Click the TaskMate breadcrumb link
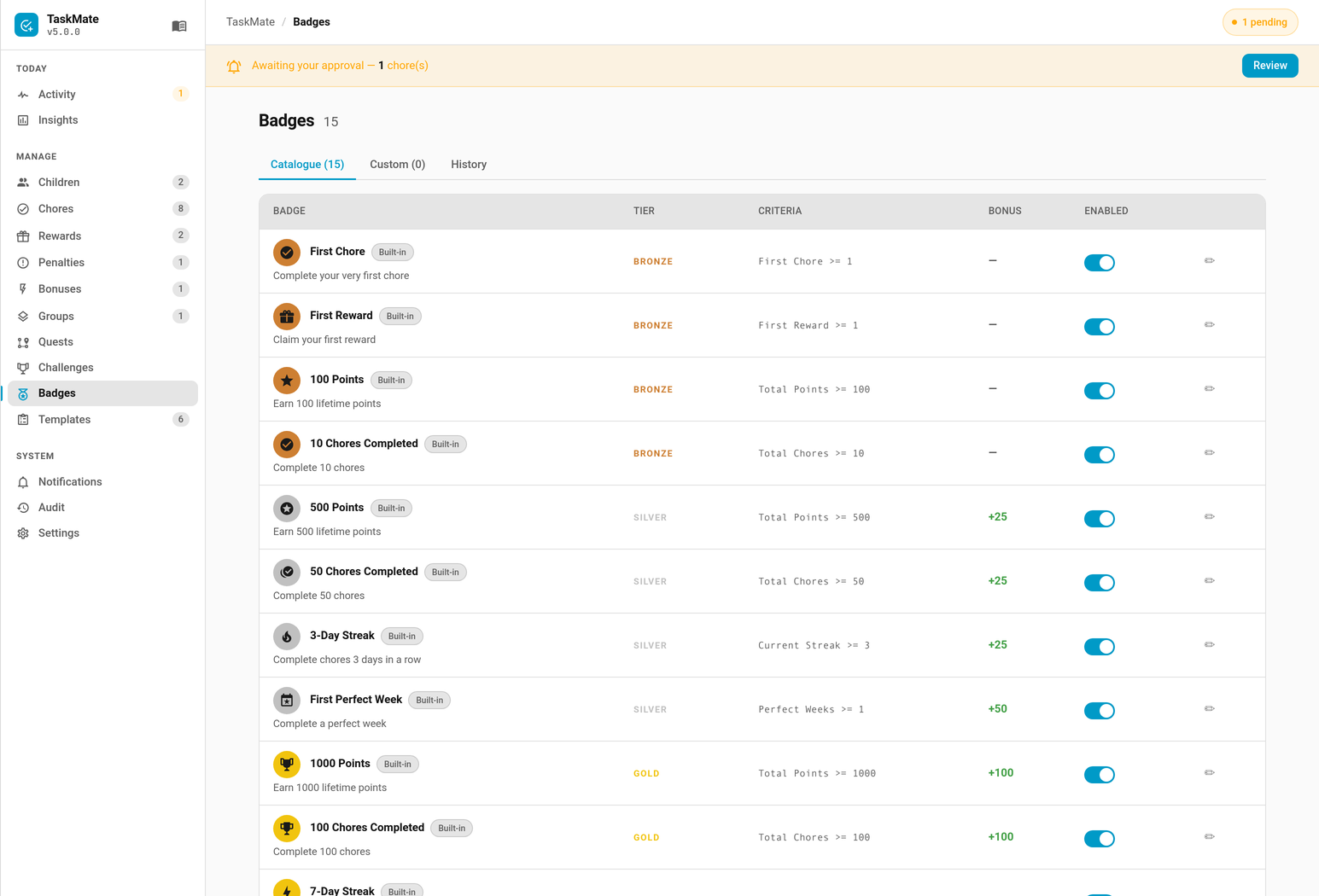 [250, 22]
